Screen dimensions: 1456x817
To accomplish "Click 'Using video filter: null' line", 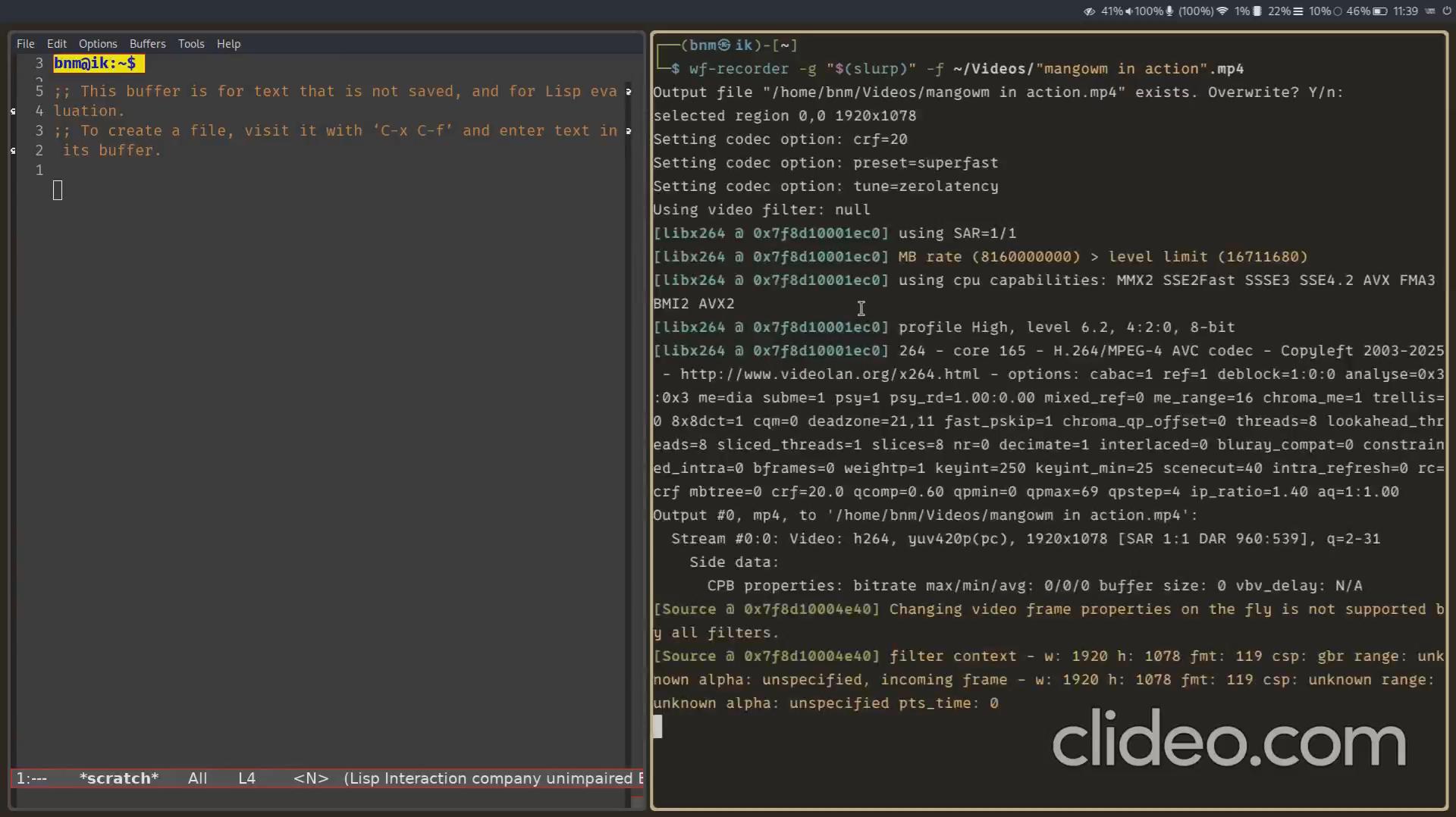I will (x=761, y=209).
